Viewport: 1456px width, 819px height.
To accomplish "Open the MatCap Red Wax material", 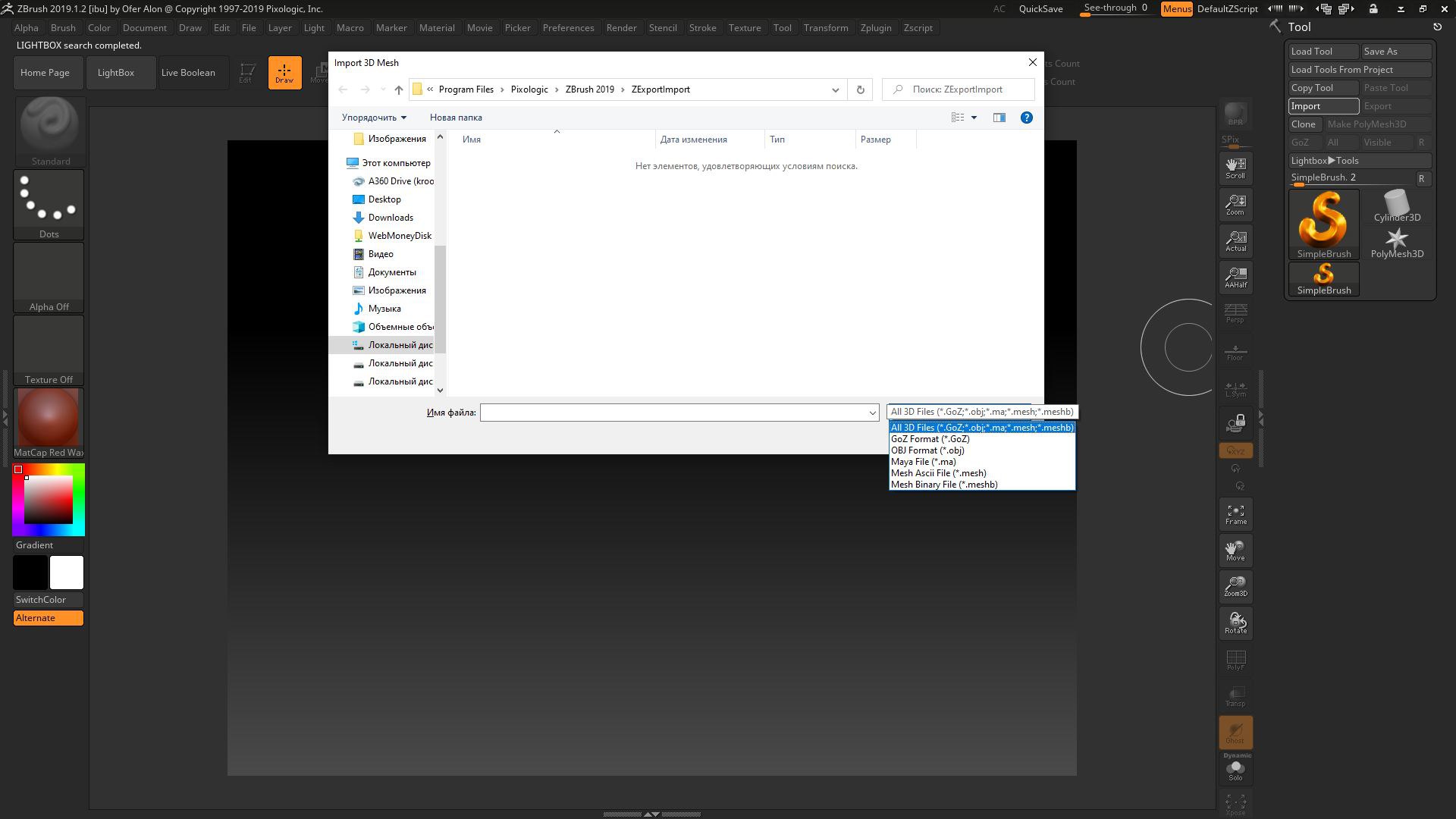I will click(49, 423).
